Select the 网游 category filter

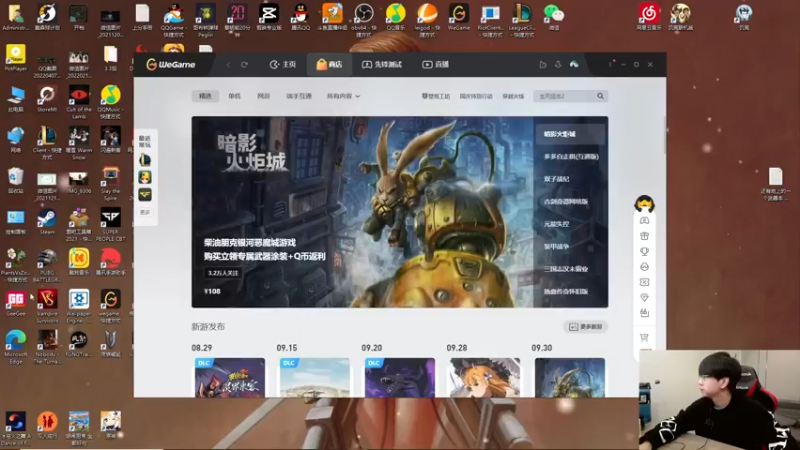coord(263,96)
